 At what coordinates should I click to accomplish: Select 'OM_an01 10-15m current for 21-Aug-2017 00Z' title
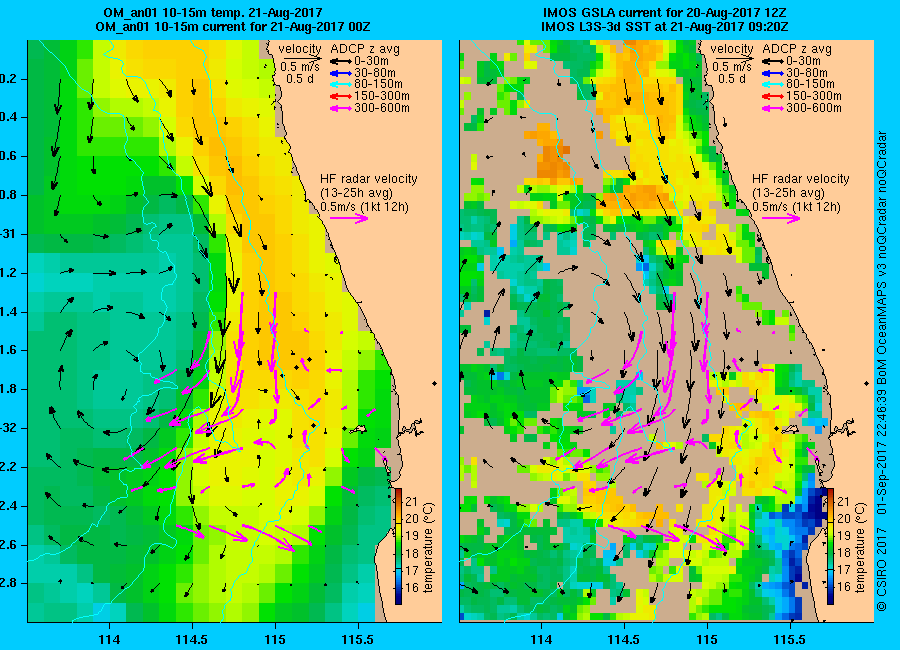tap(232, 26)
